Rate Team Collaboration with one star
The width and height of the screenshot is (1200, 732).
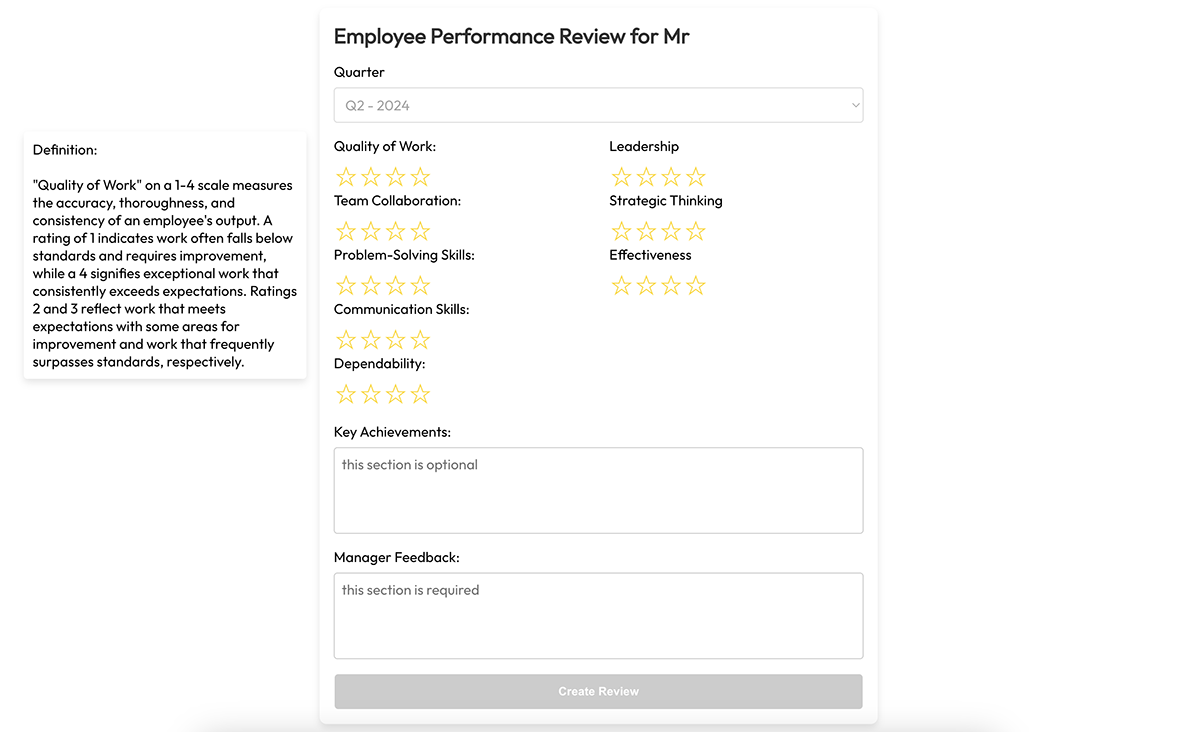pyautogui.click(x=346, y=231)
